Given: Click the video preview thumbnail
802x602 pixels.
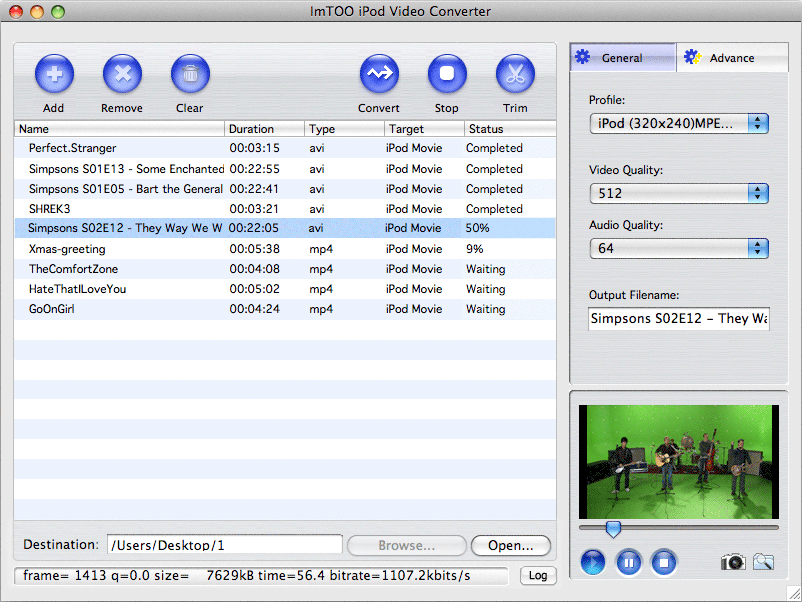Looking at the screenshot, I should coord(679,462).
